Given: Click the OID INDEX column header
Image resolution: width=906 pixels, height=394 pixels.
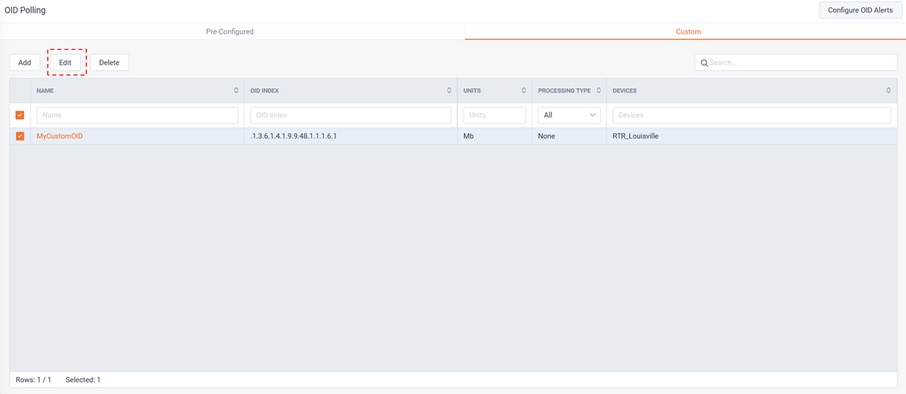Looking at the screenshot, I should 265,91.
